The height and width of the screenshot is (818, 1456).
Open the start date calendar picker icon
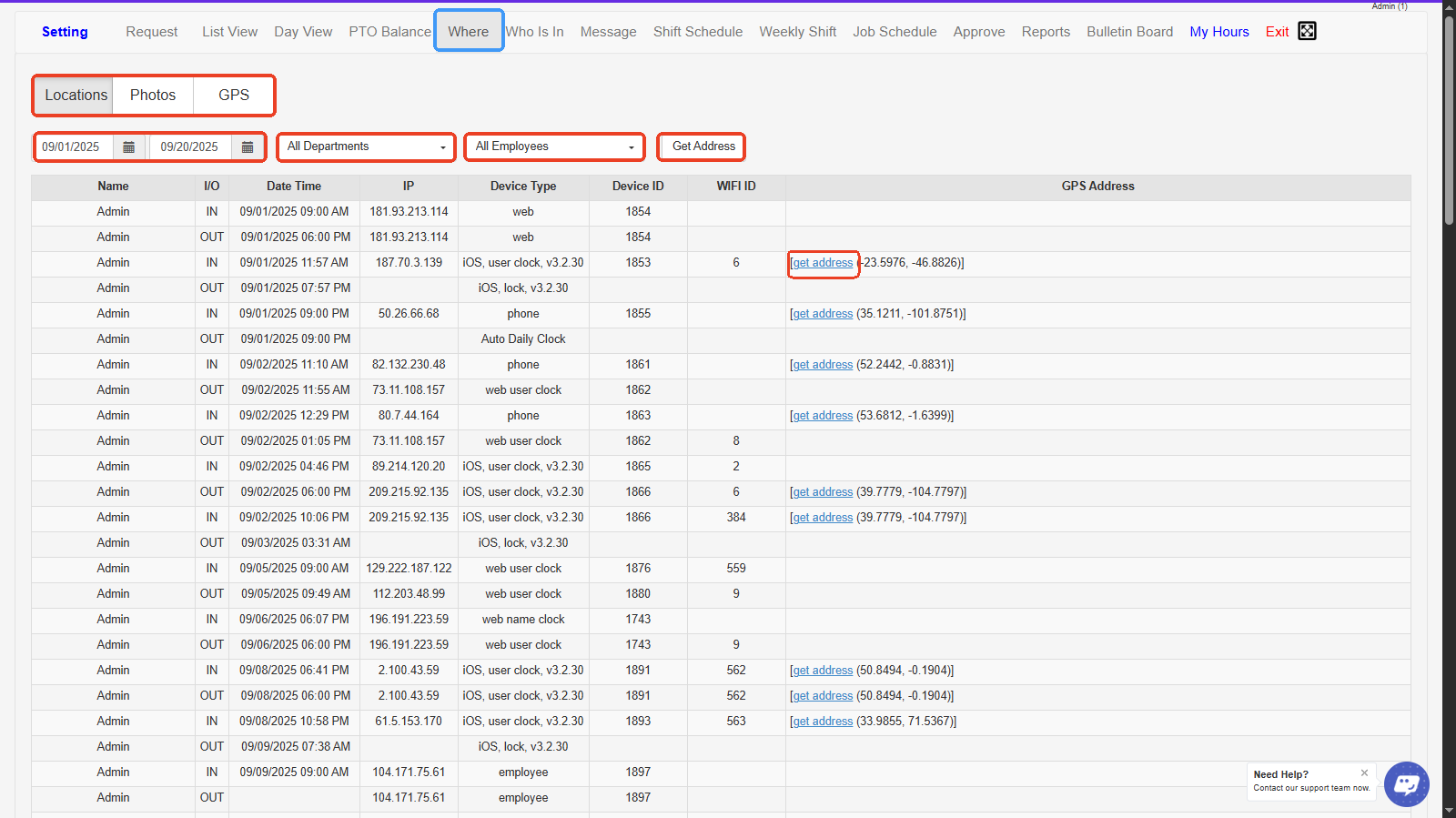128,146
